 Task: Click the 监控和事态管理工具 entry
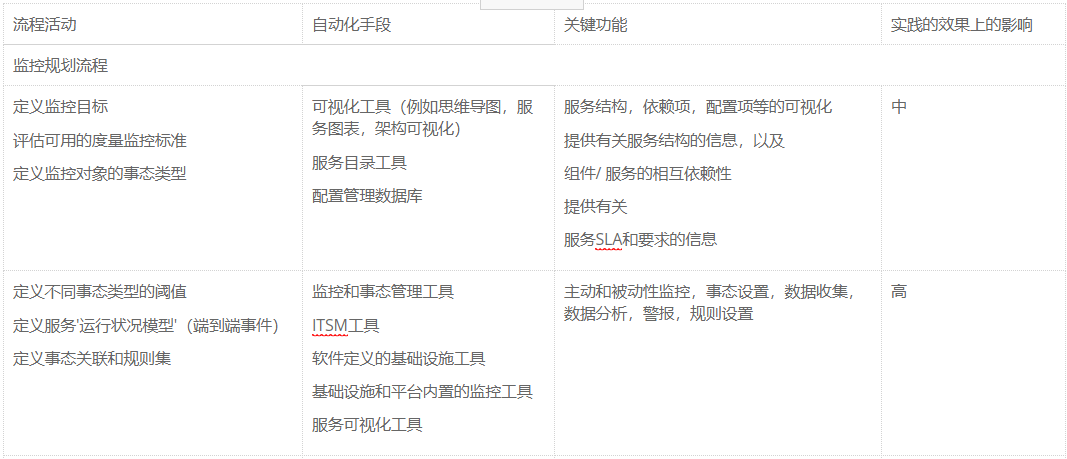click(x=383, y=292)
